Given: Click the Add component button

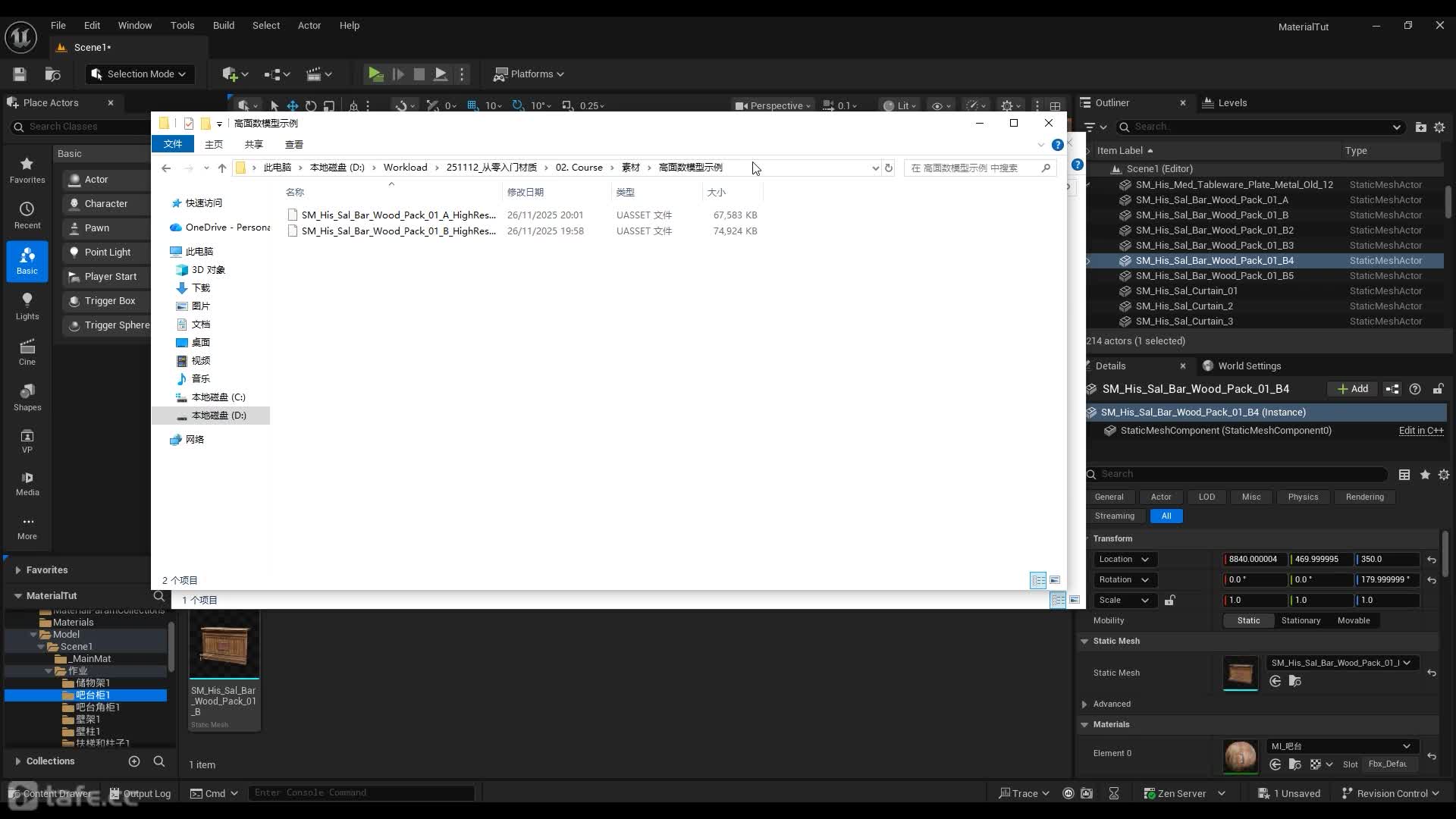Looking at the screenshot, I should pos(1352,388).
